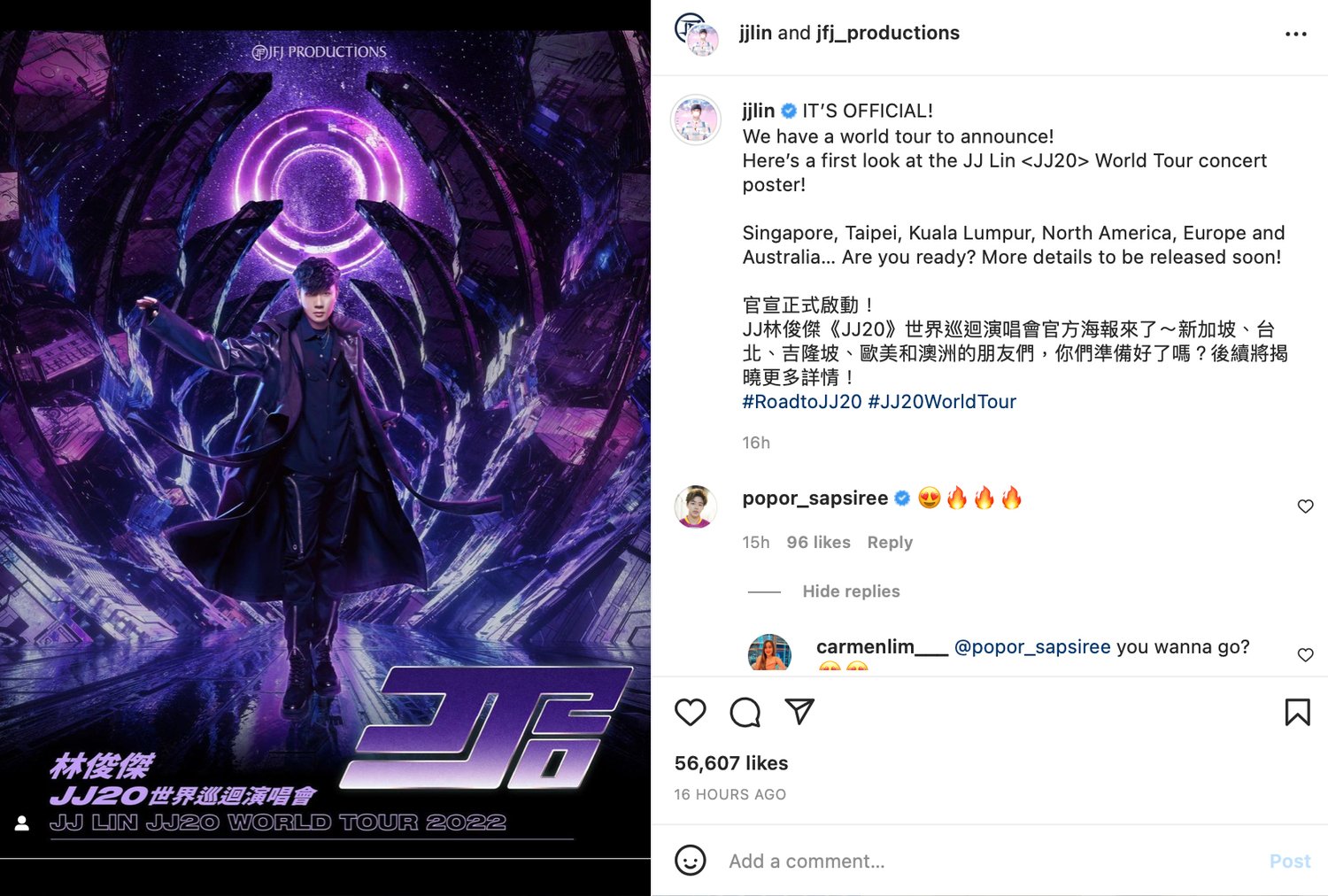
Task: View the 56,607 likes list
Action: click(731, 763)
